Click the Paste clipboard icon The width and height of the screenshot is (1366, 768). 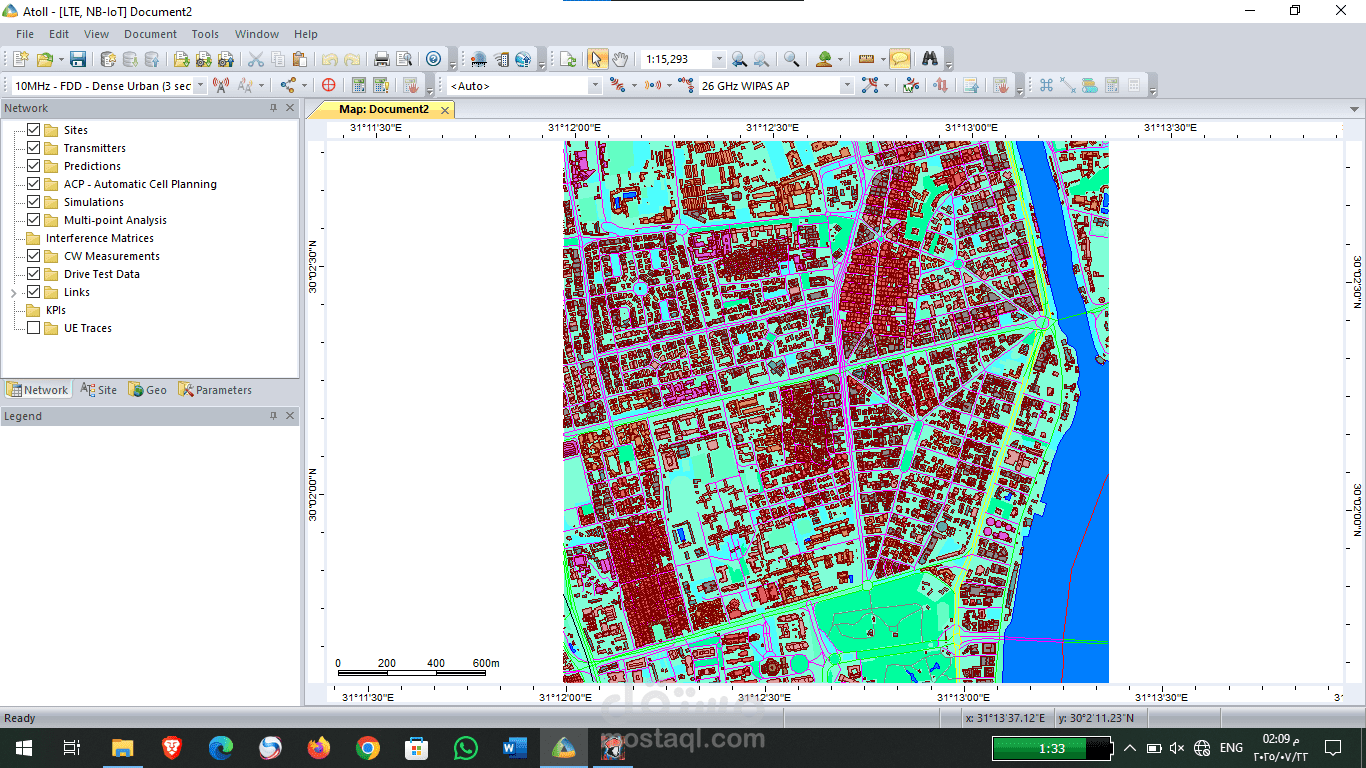coord(300,59)
